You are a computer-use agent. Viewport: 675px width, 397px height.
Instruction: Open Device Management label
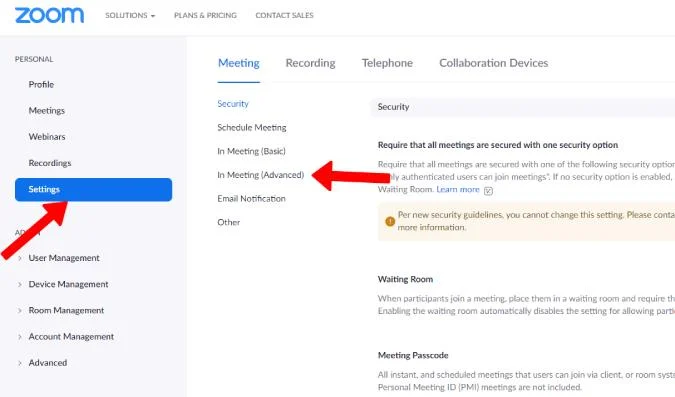click(x=68, y=284)
